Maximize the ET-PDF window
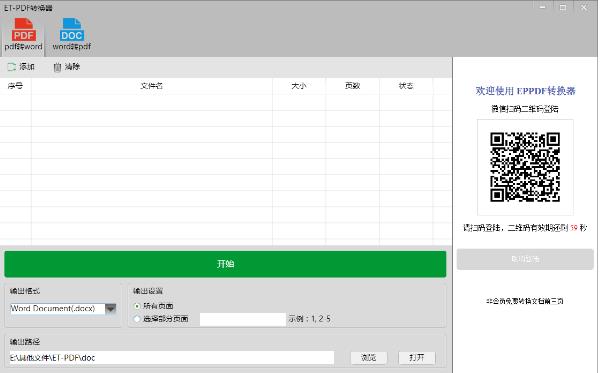The width and height of the screenshot is (602, 373). pyautogui.click(x=563, y=7)
